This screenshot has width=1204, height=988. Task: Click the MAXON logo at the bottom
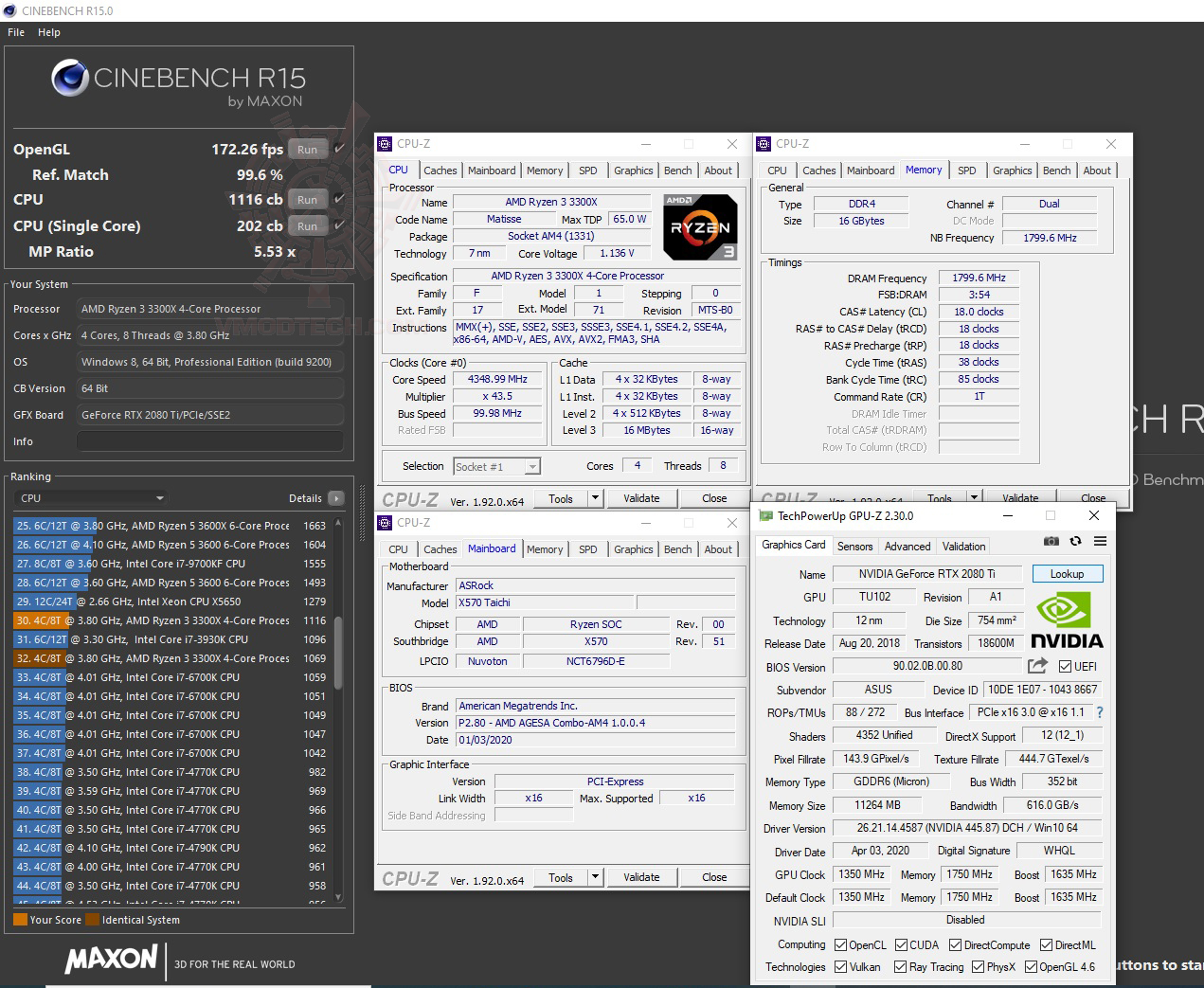(x=111, y=959)
